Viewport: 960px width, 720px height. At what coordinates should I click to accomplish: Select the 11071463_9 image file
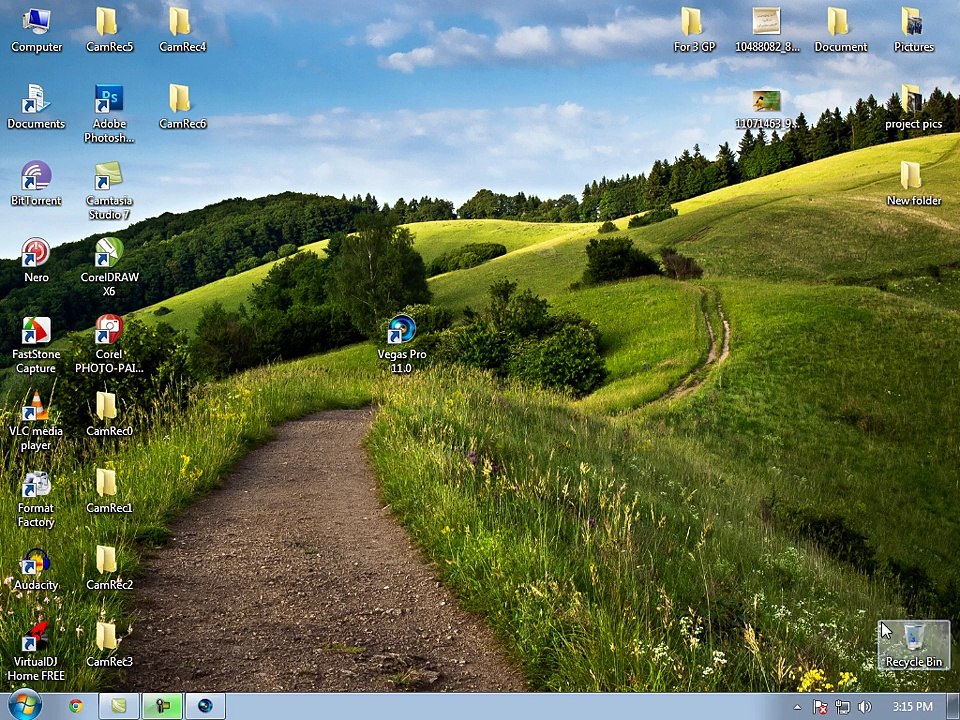pyautogui.click(x=767, y=109)
